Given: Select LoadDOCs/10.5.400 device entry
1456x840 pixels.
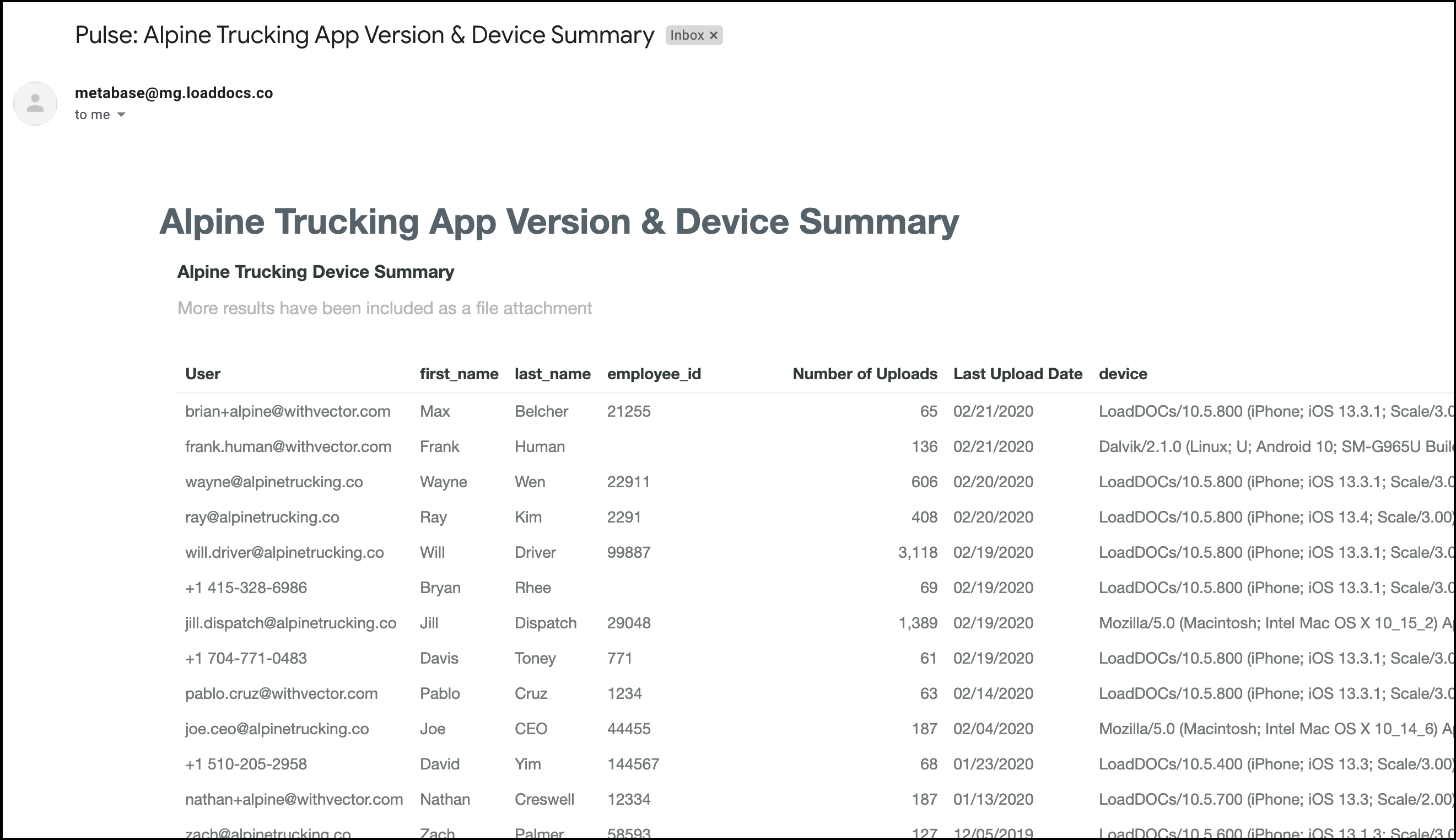Looking at the screenshot, I should pyautogui.click(x=1276, y=764).
